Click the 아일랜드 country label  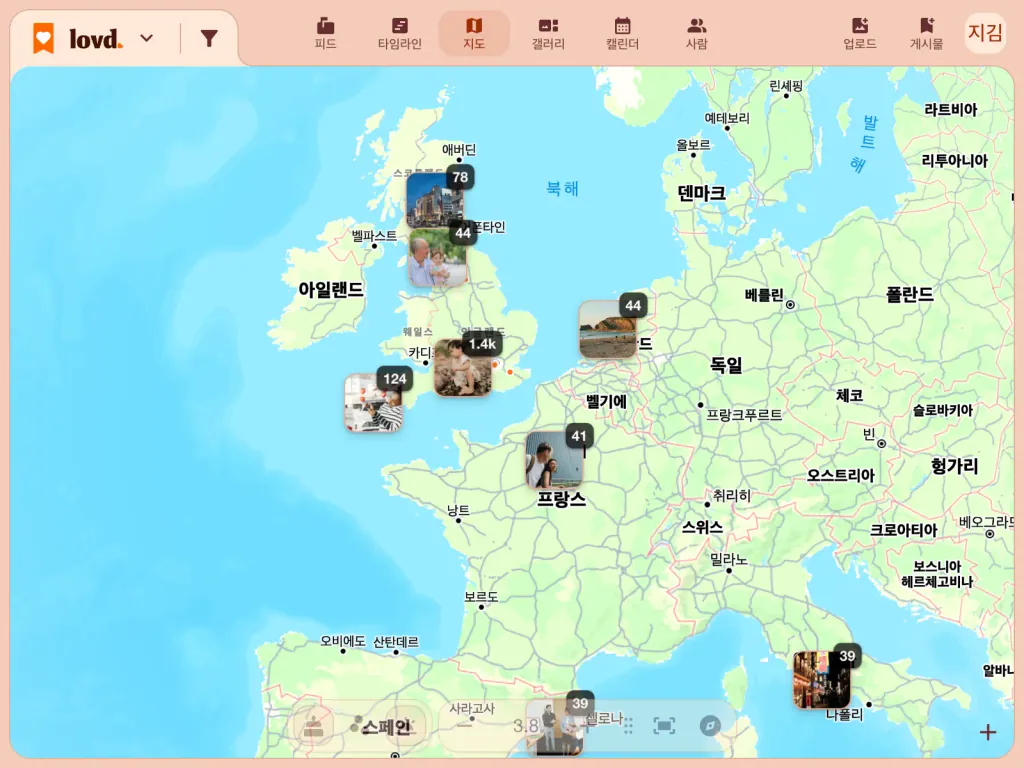click(330, 289)
